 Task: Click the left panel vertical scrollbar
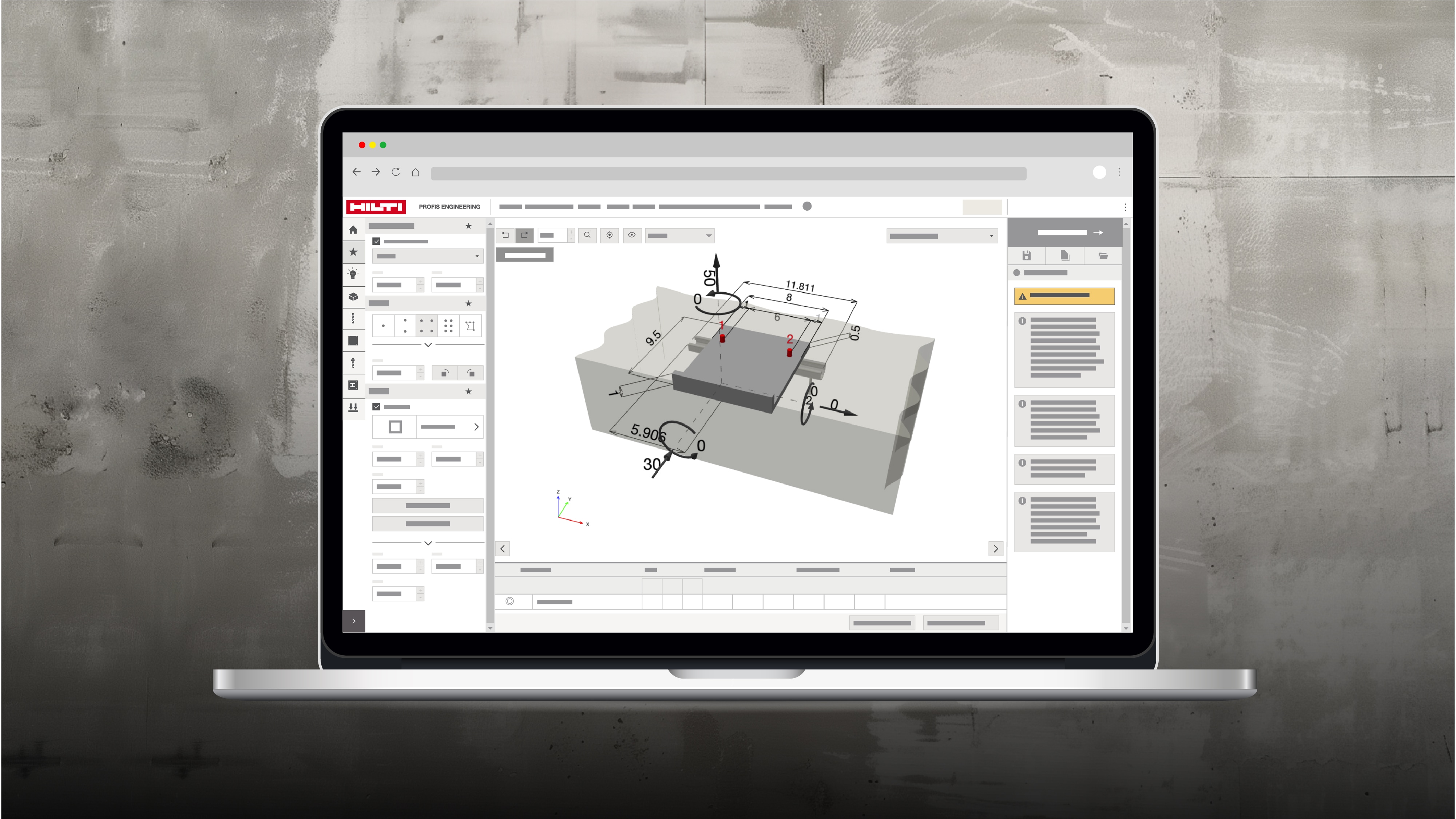coord(490,426)
